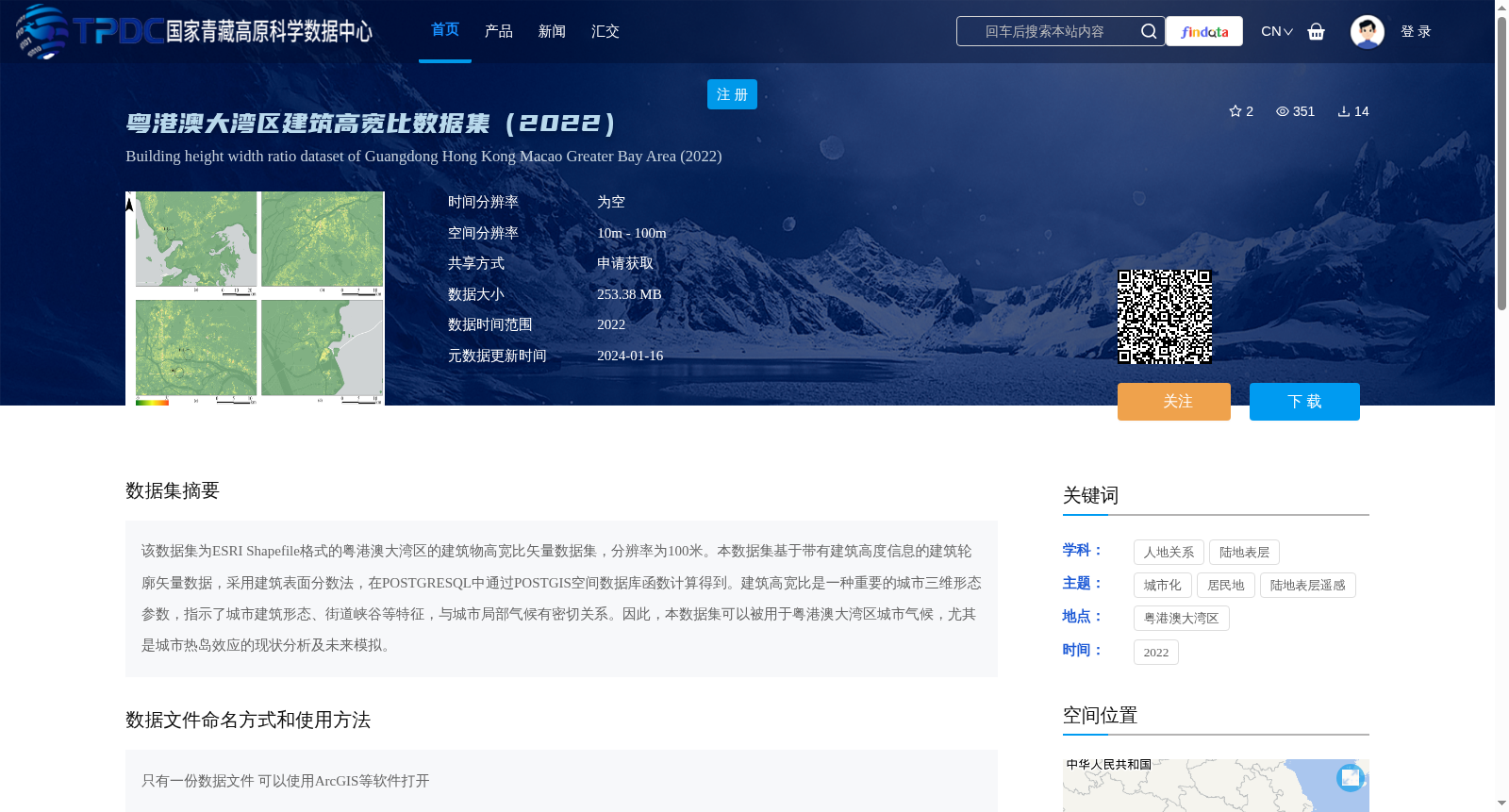Click the 2024-01-16 update date

coord(630,356)
